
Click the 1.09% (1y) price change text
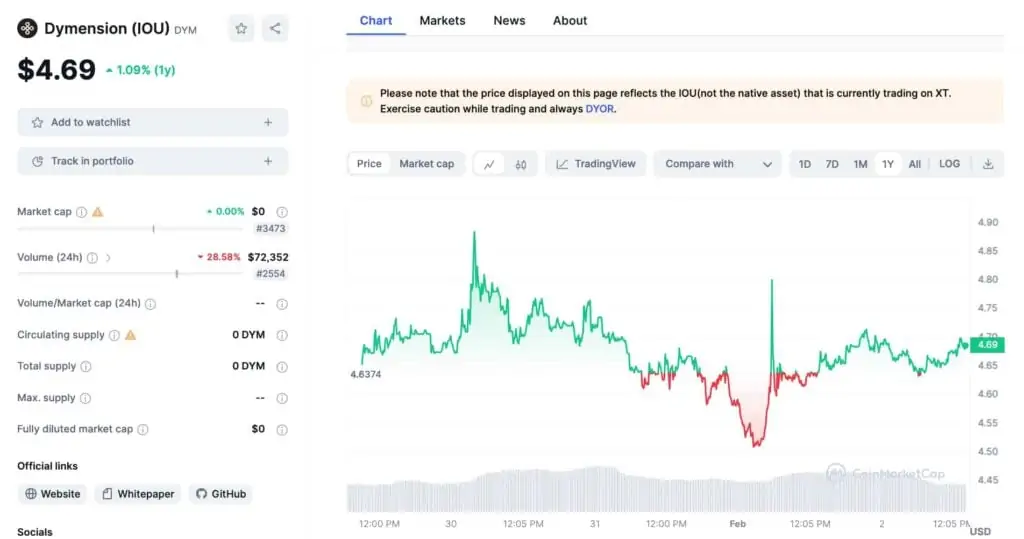click(x=146, y=70)
